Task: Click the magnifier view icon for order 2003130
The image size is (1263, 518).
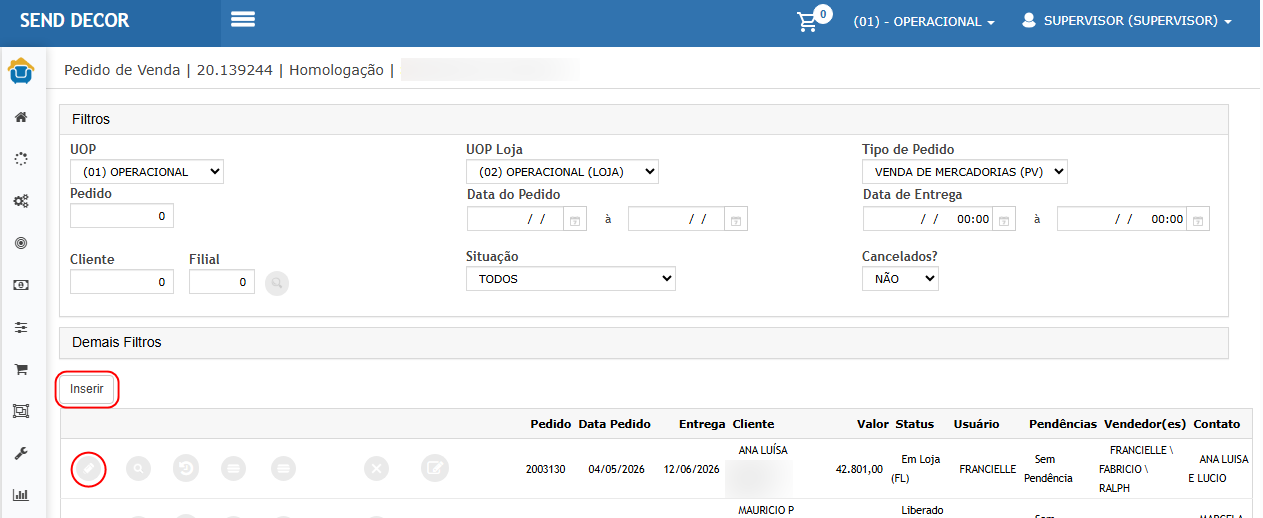Action: [138, 468]
